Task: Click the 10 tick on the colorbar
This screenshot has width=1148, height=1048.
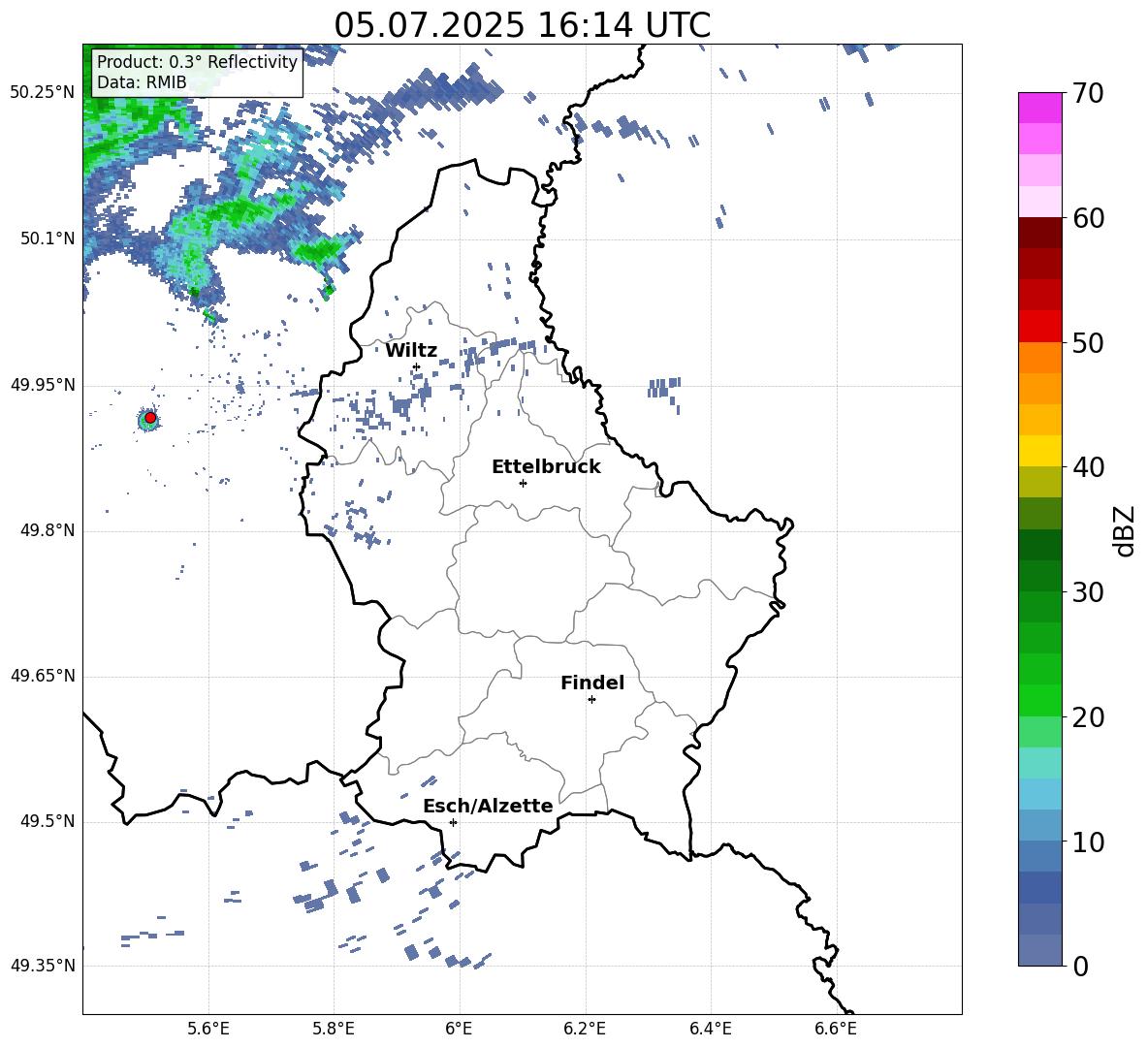Action: (x=1088, y=842)
